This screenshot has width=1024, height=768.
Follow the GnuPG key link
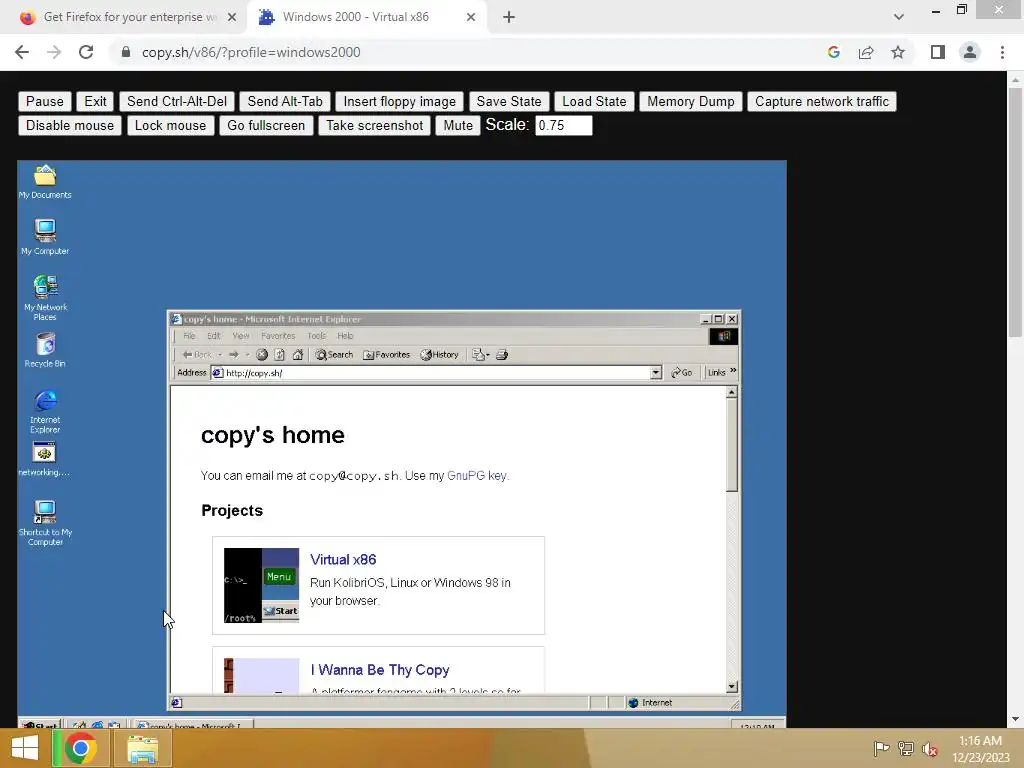click(x=477, y=475)
